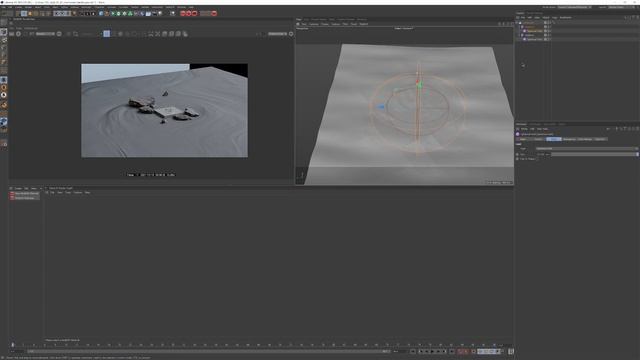The width and height of the screenshot is (640, 360).
Task: Add a Light object from toolbar
Action: (160, 13)
